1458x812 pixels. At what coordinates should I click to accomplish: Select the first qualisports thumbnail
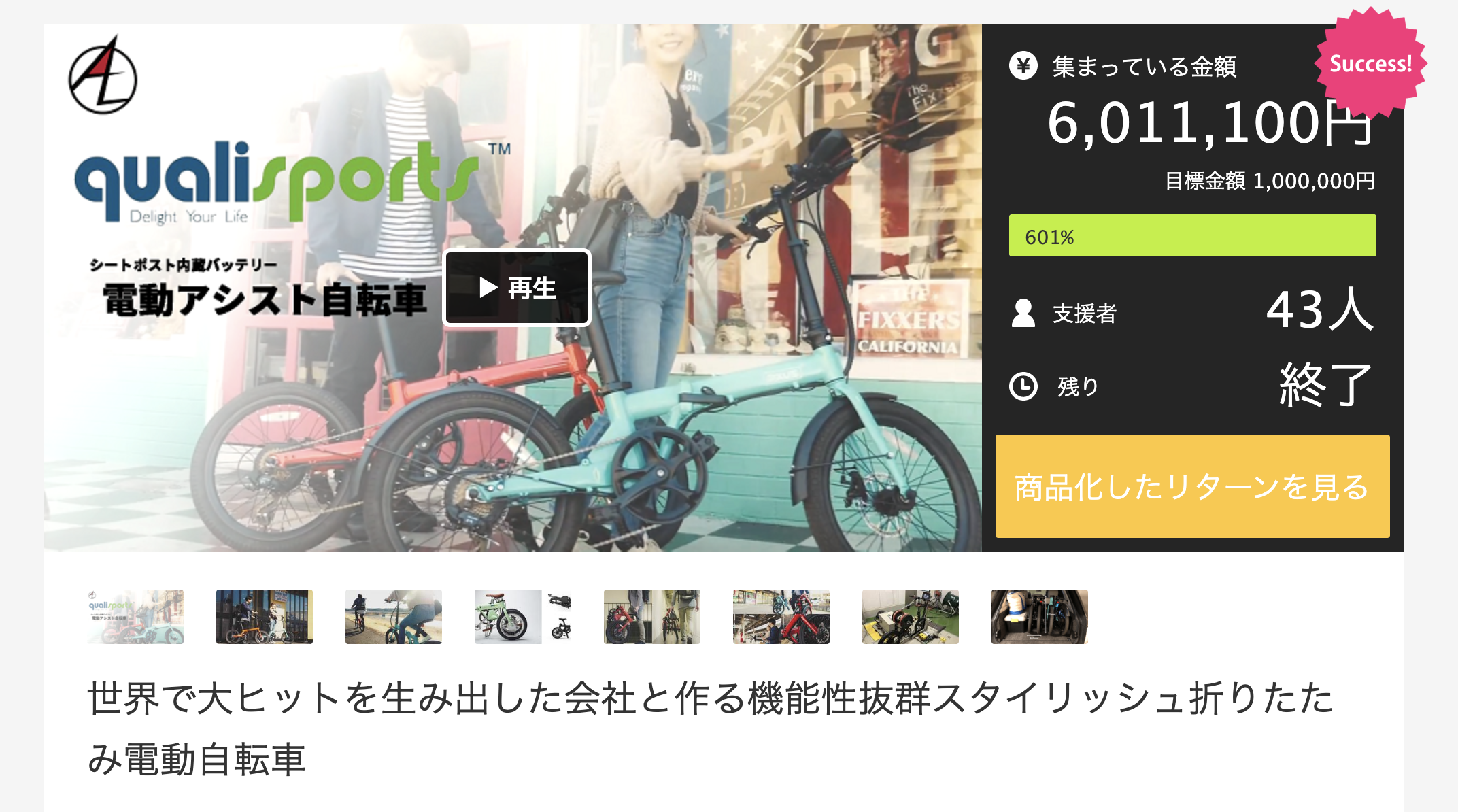(135, 617)
